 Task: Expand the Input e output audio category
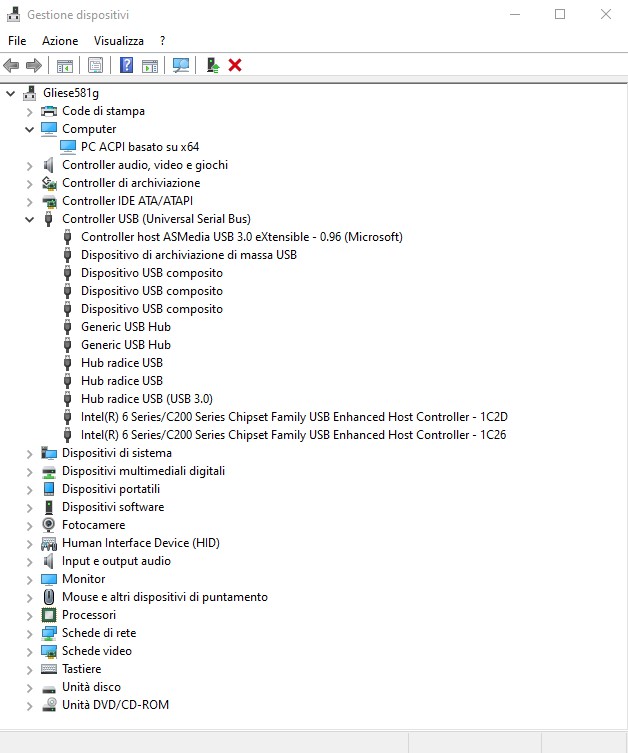tap(30, 562)
